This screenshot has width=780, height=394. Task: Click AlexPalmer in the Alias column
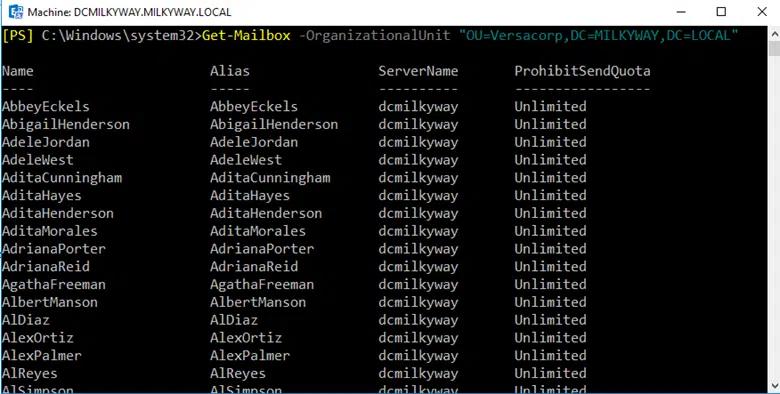pyautogui.click(x=250, y=356)
